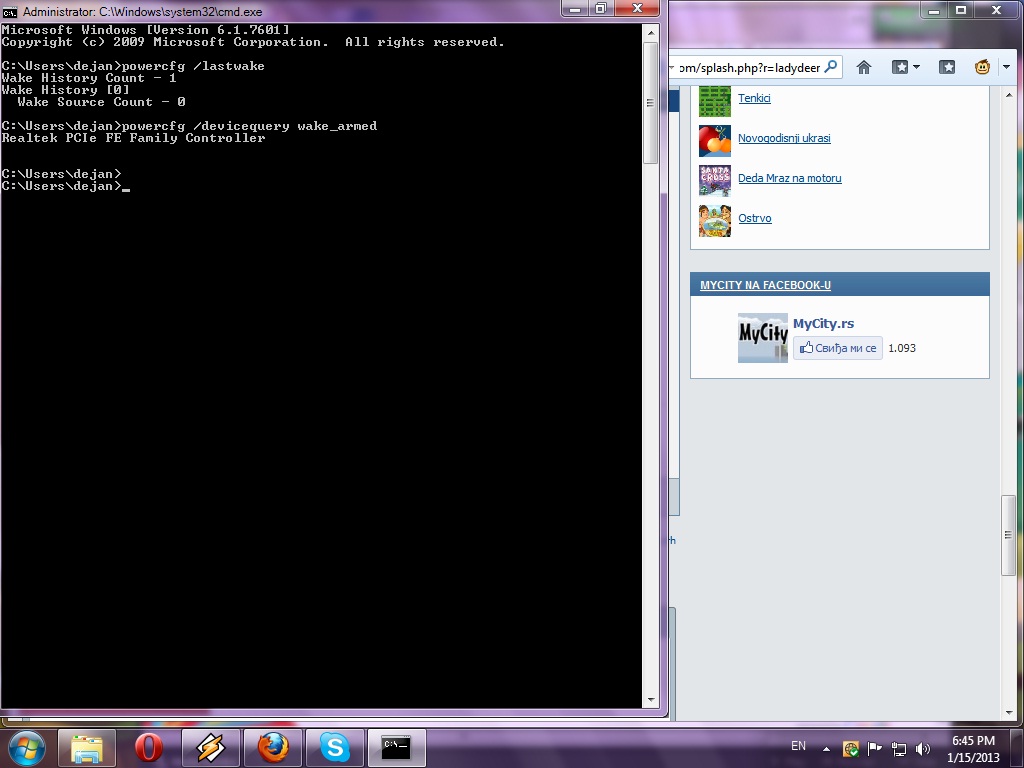Click the Facebook like button Свиђа ми се
Image resolution: width=1024 pixels, height=768 pixels.
click(838, 348)
